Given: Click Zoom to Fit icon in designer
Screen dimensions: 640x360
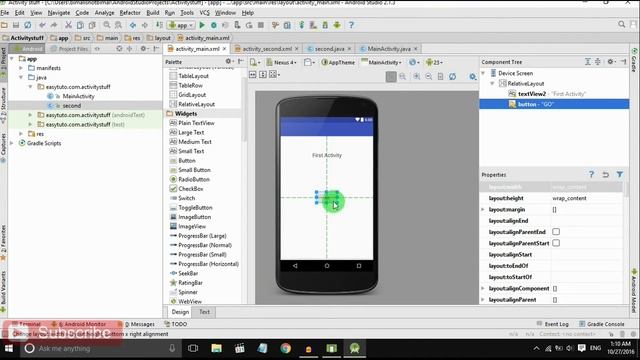Looking at the screenshot, I should tap(391, 76).
